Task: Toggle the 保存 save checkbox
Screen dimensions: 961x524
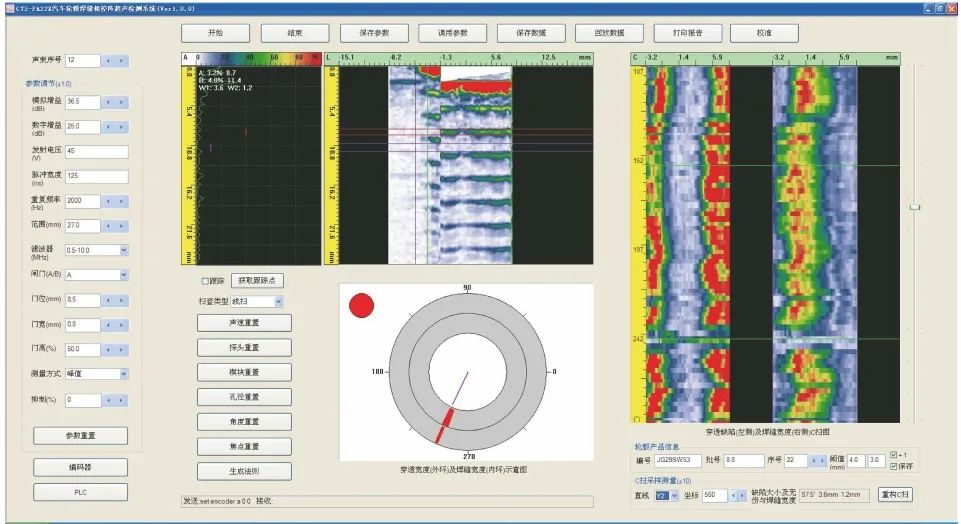Action: (894, 466)
